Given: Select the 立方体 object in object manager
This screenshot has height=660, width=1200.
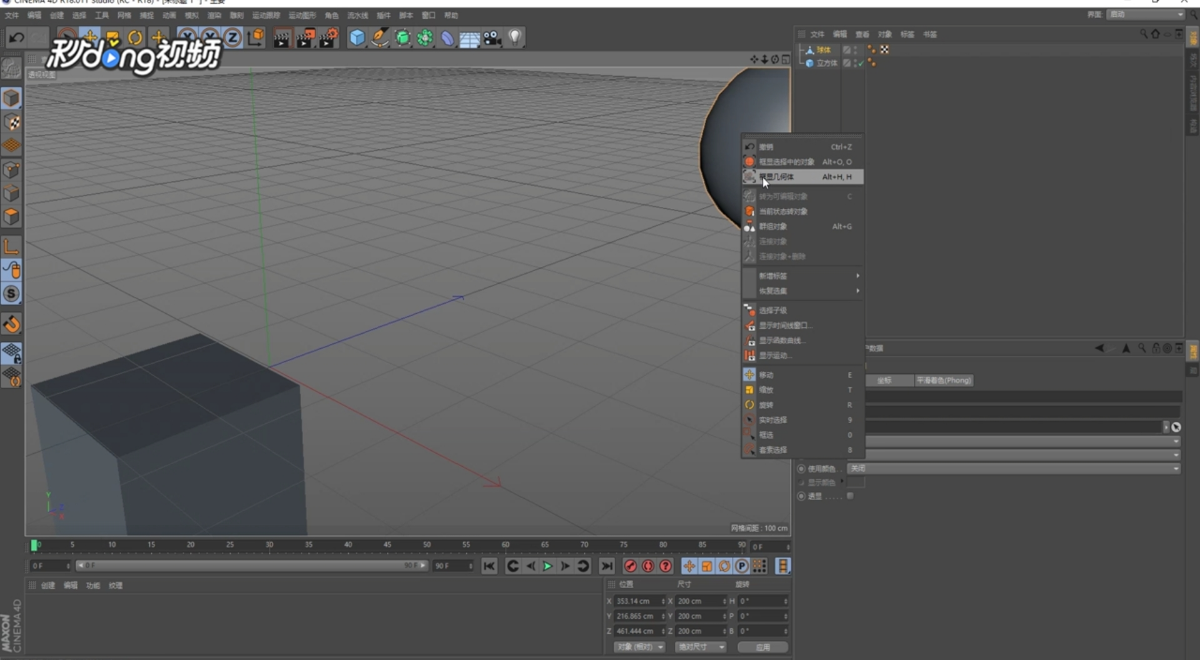Looking at the screenshot, I should (826, 63).
